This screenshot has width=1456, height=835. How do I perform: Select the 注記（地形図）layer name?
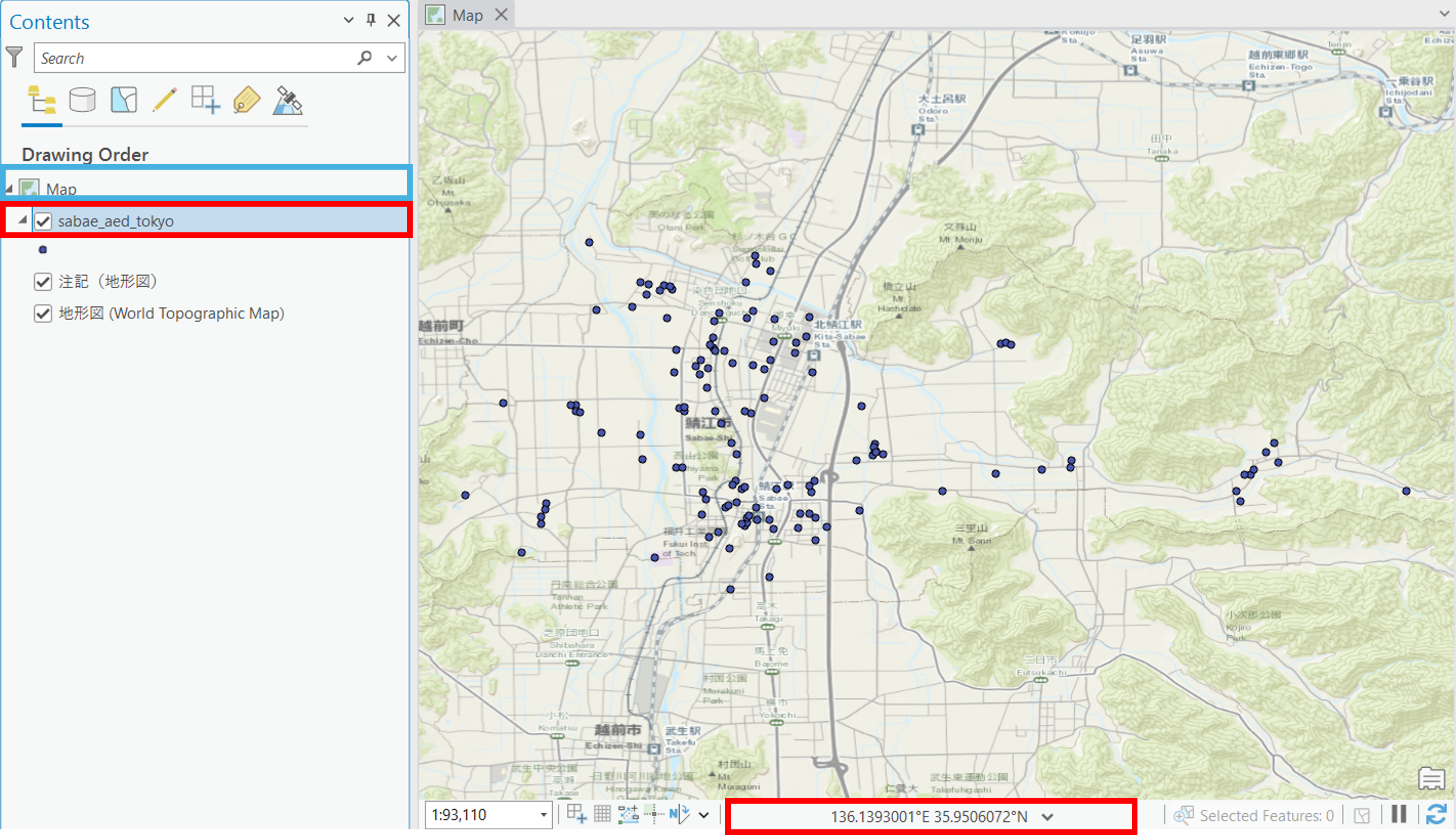tap(108, 281)
